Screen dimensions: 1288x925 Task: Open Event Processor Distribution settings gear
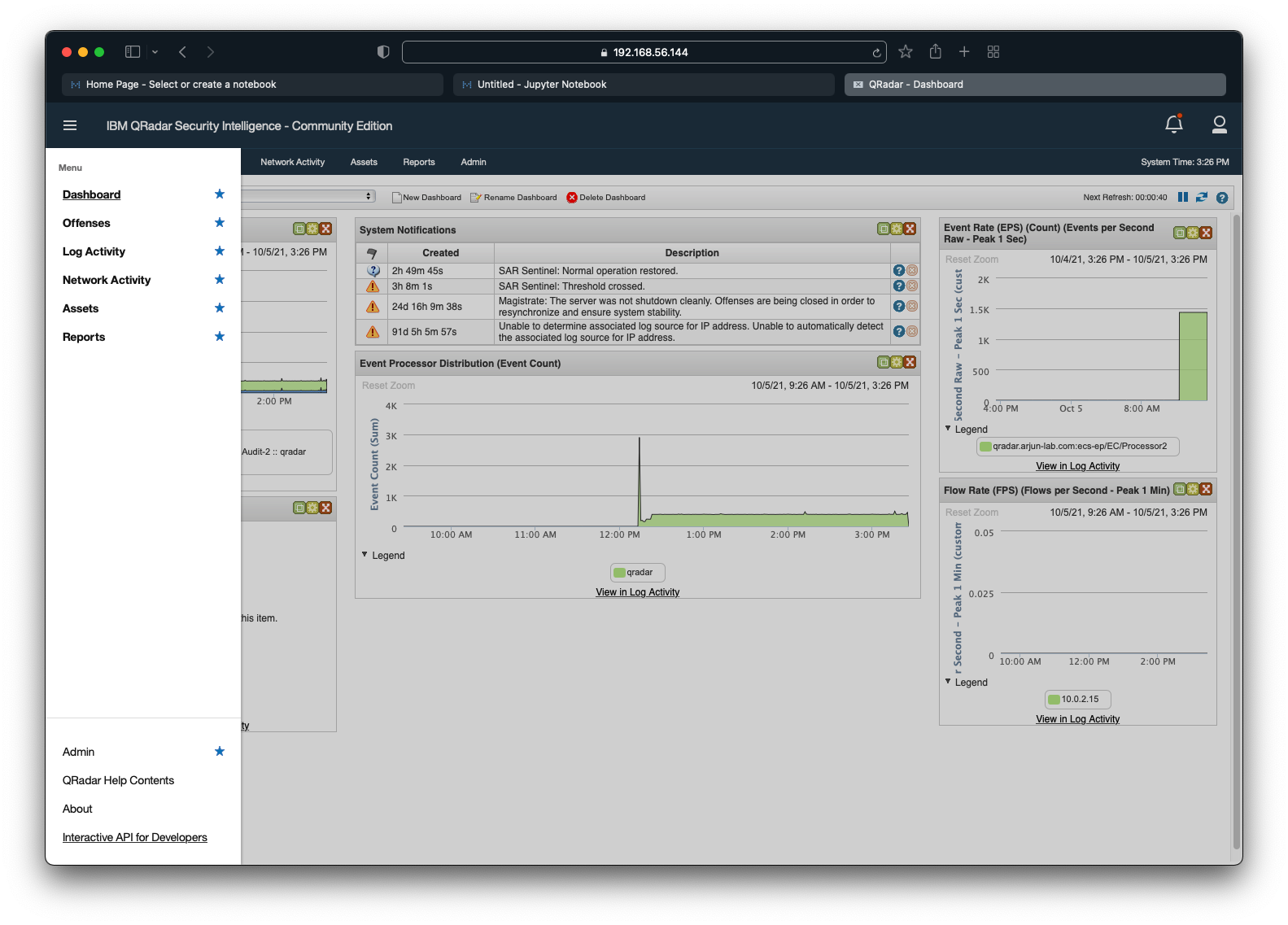click(896, 363)
